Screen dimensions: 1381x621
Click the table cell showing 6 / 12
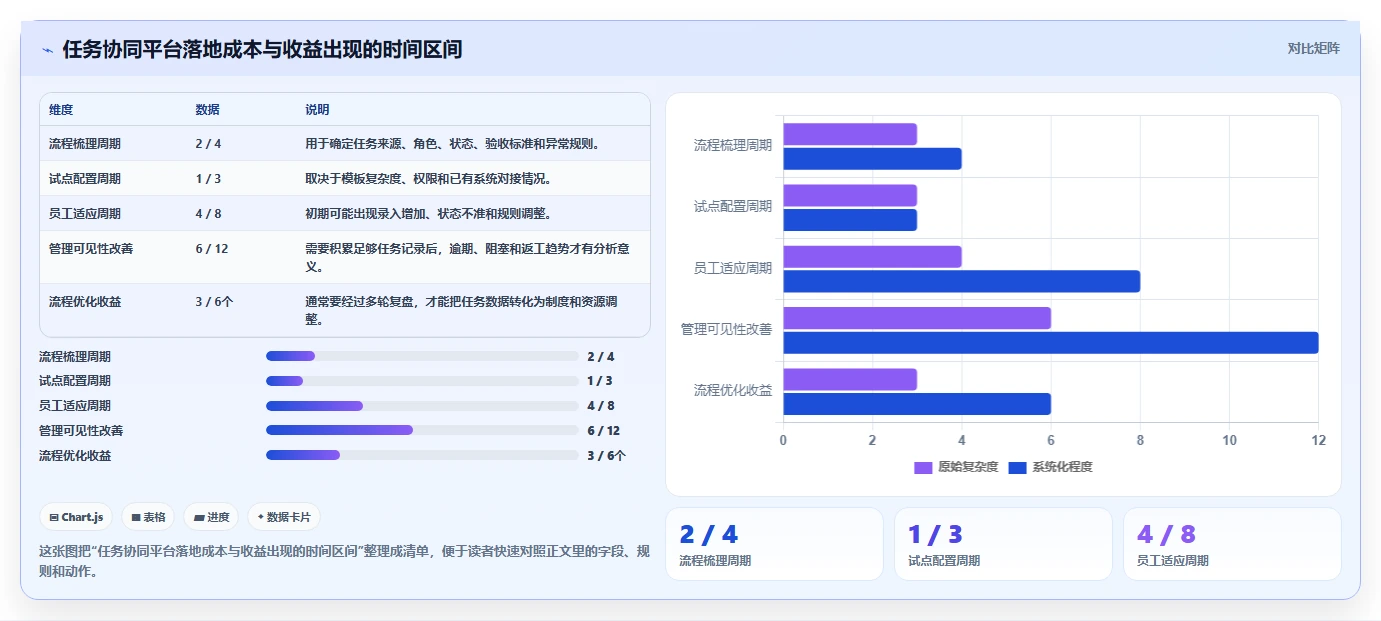click(x=212, y=249)
